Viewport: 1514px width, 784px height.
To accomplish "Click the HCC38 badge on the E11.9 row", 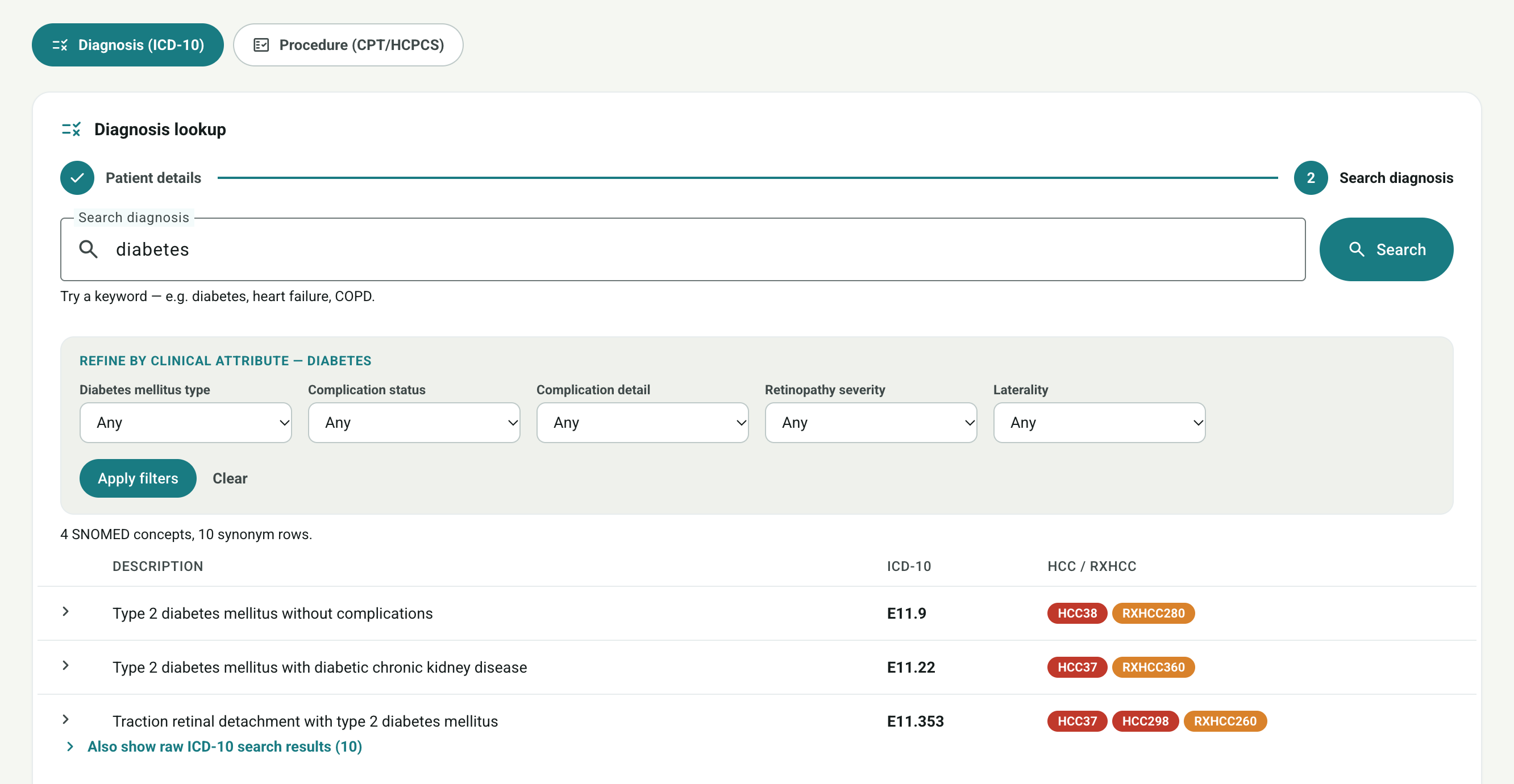I will 1077,614.
